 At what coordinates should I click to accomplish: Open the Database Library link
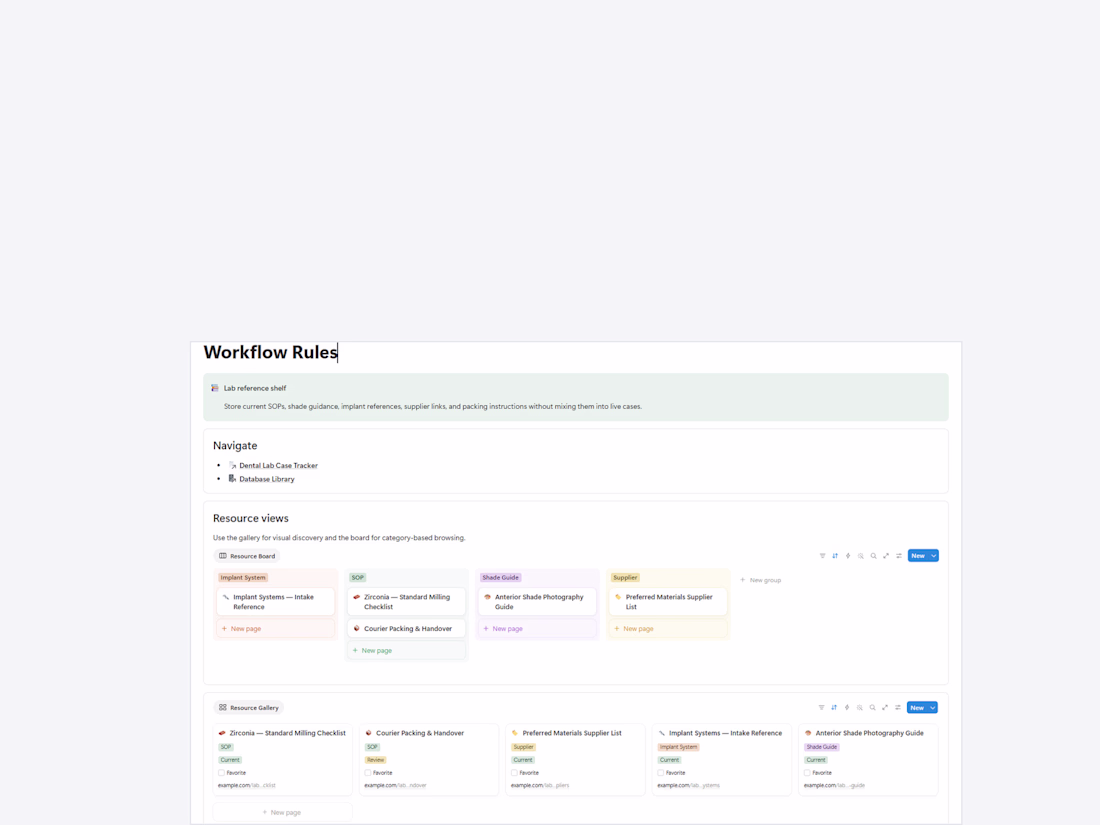tap(267, 479)
